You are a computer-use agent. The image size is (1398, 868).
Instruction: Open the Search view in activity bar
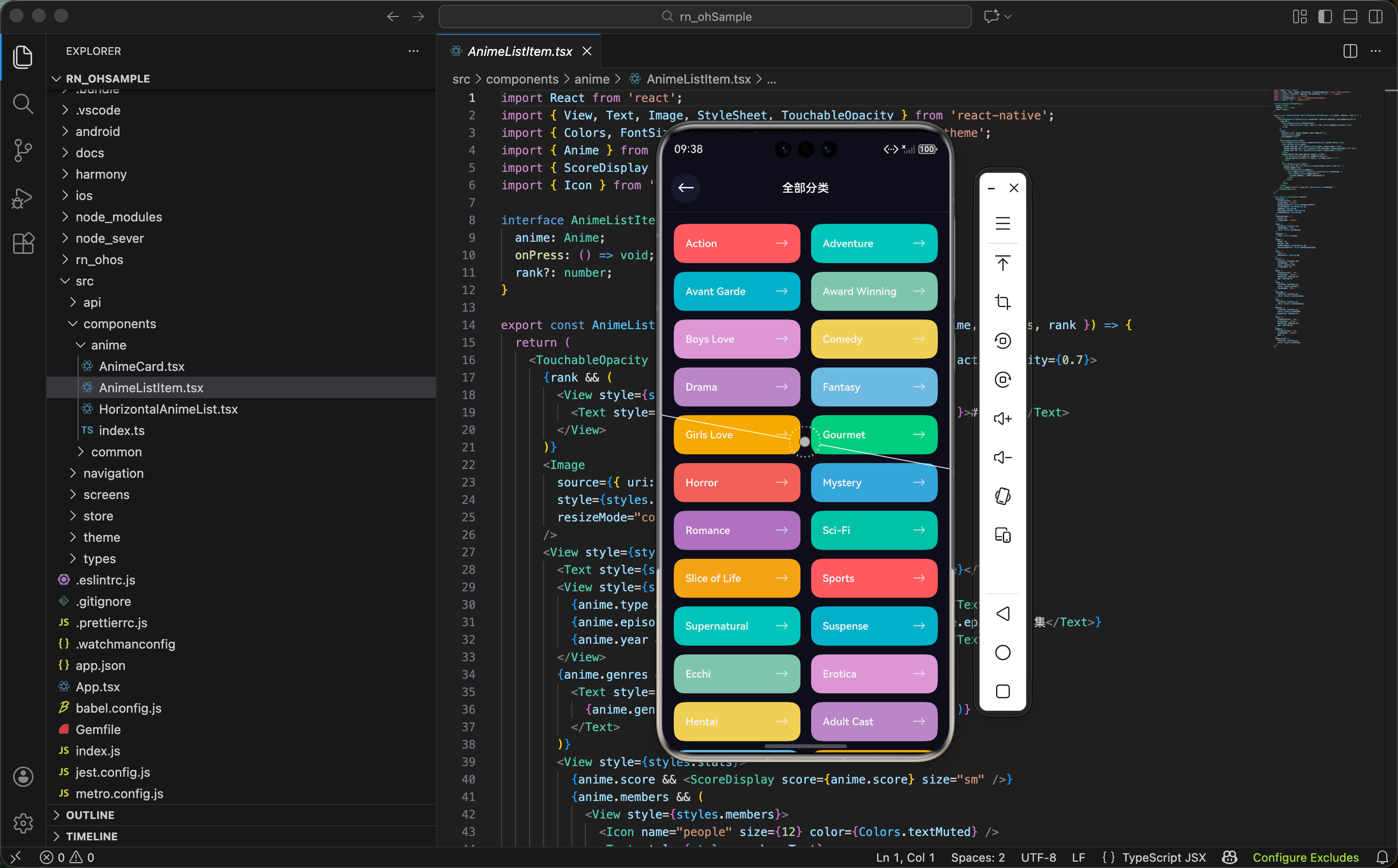pyautogui.click(x=23, y=104)
